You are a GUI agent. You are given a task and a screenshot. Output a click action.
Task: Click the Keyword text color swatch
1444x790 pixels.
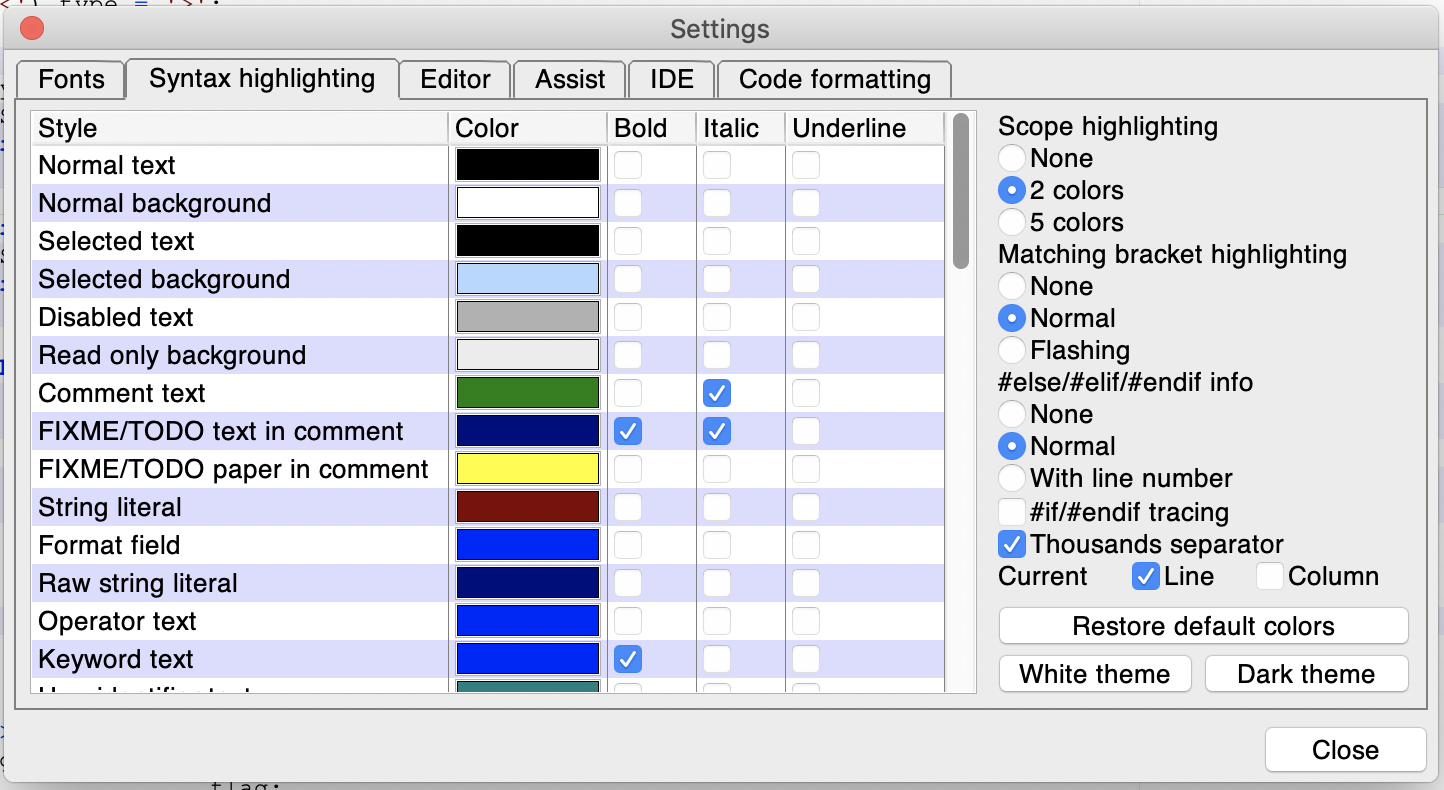coord(527,659)
